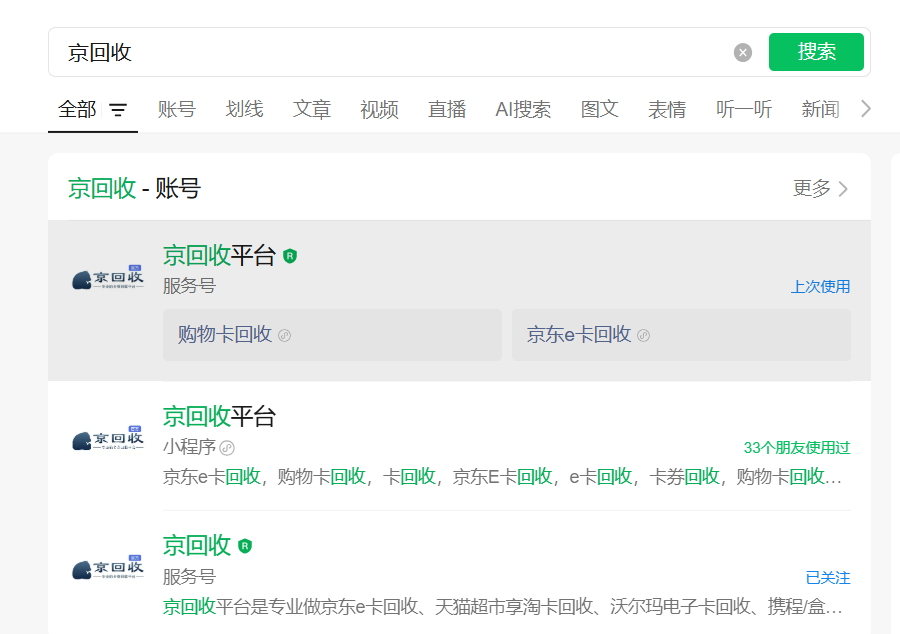Switch to the 划线 tab
900x634 pixels.
click(x=245, y=109)
